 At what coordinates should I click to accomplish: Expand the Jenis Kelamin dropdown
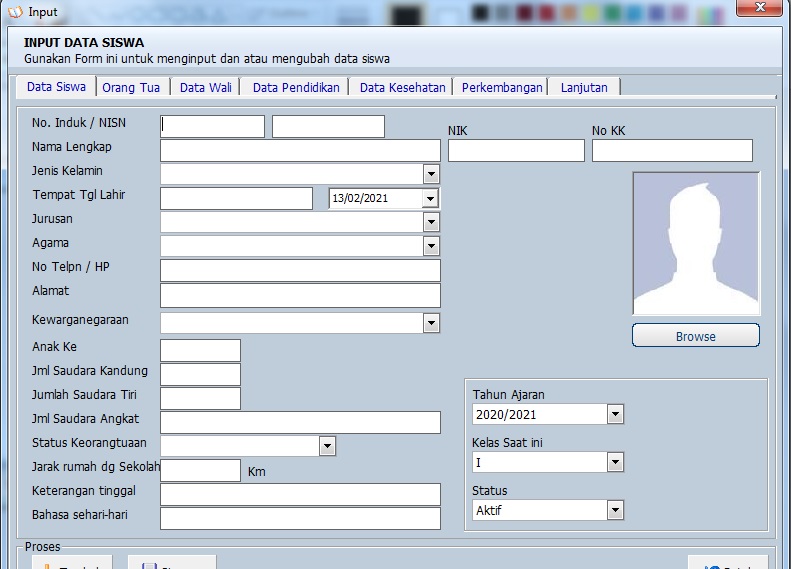pos(431,175)
